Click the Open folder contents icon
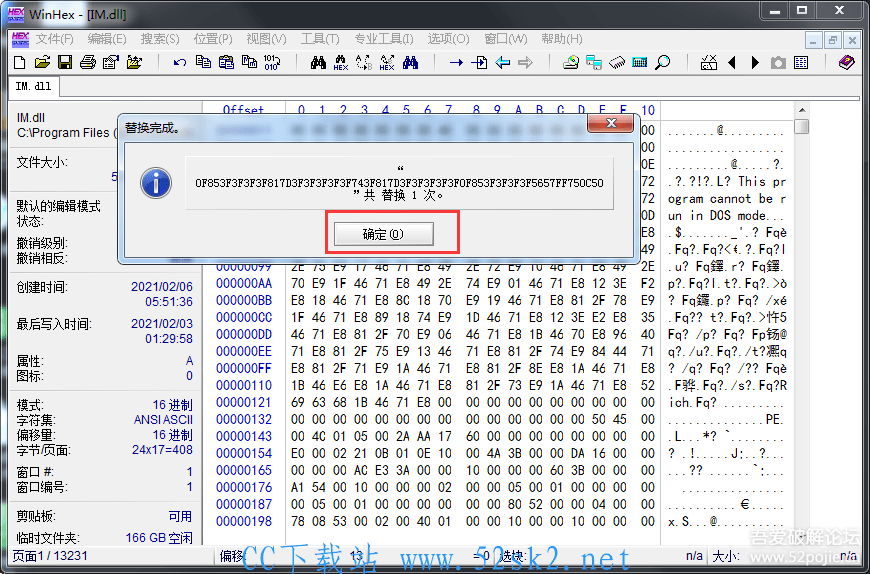The height and width of the screenshot is (574, 870). [x=134, y=62]
